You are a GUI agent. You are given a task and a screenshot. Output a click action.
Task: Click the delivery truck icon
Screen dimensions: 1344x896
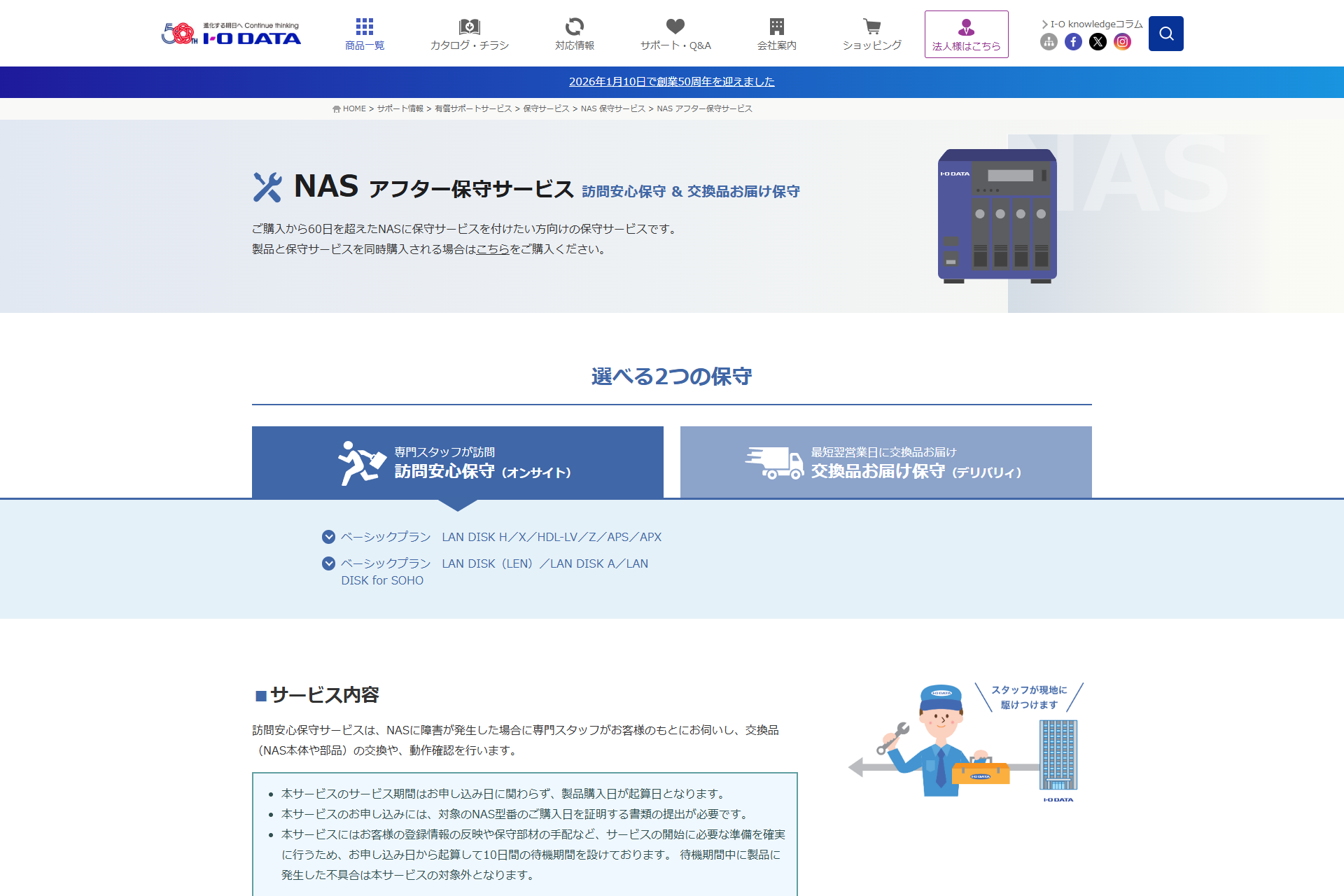774,463
